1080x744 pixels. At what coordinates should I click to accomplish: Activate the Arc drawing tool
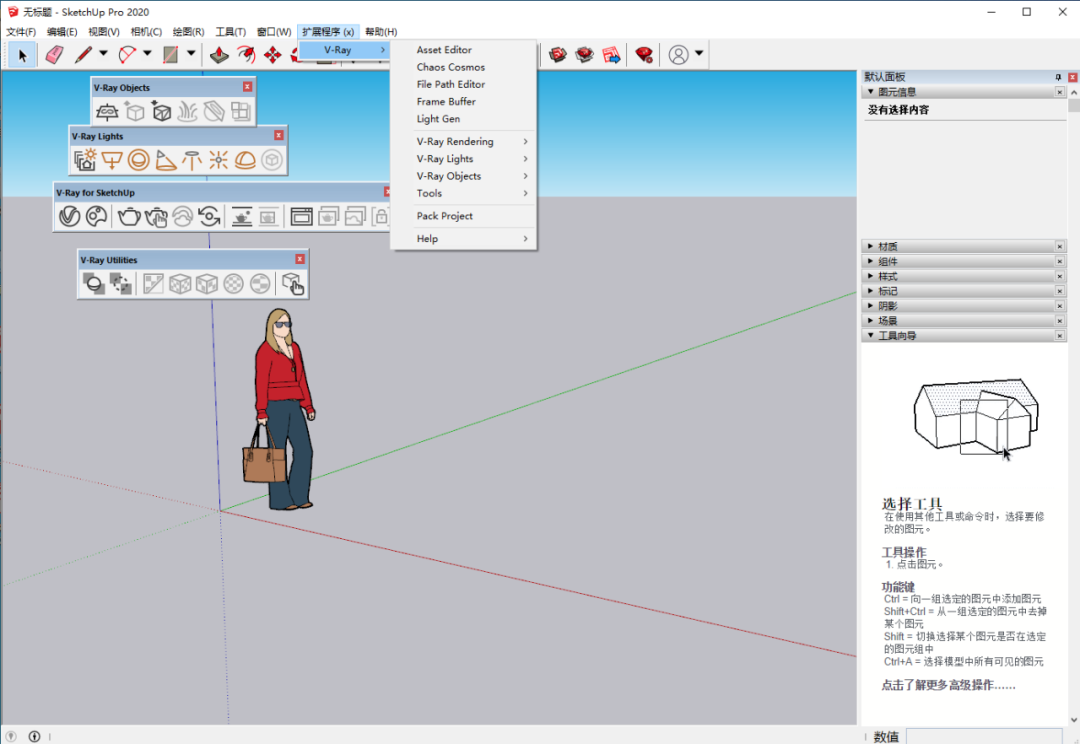tap(127, 55)
